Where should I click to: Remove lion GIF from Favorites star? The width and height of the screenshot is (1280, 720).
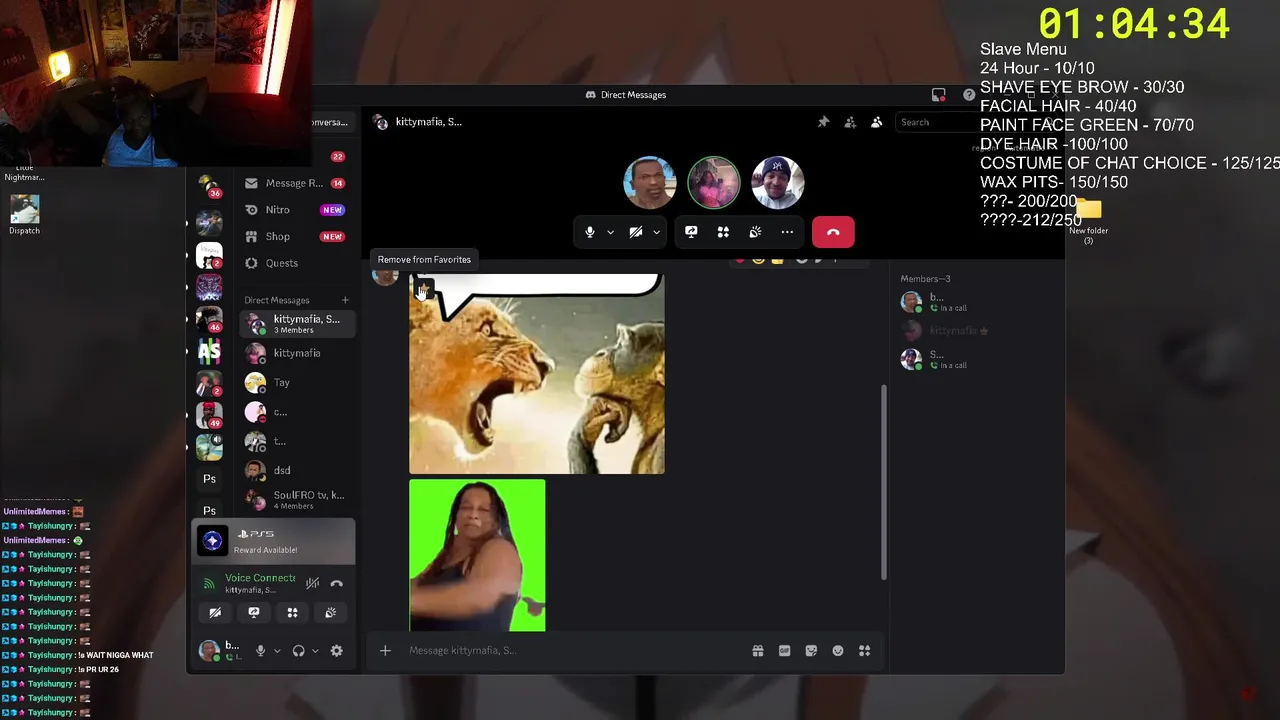point(423,289)
